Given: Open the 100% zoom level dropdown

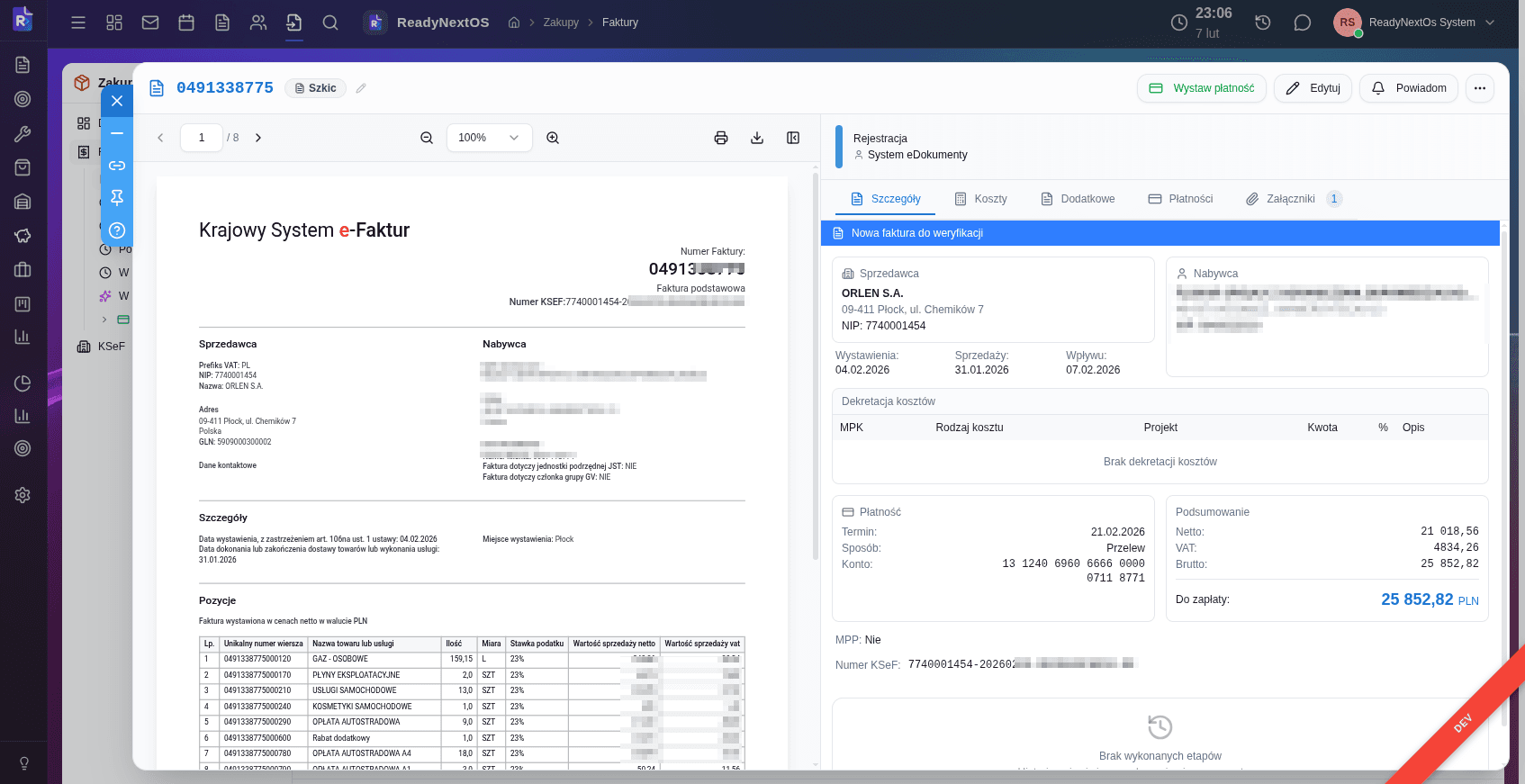Looking at the screenshot, I should pos(489,138).
